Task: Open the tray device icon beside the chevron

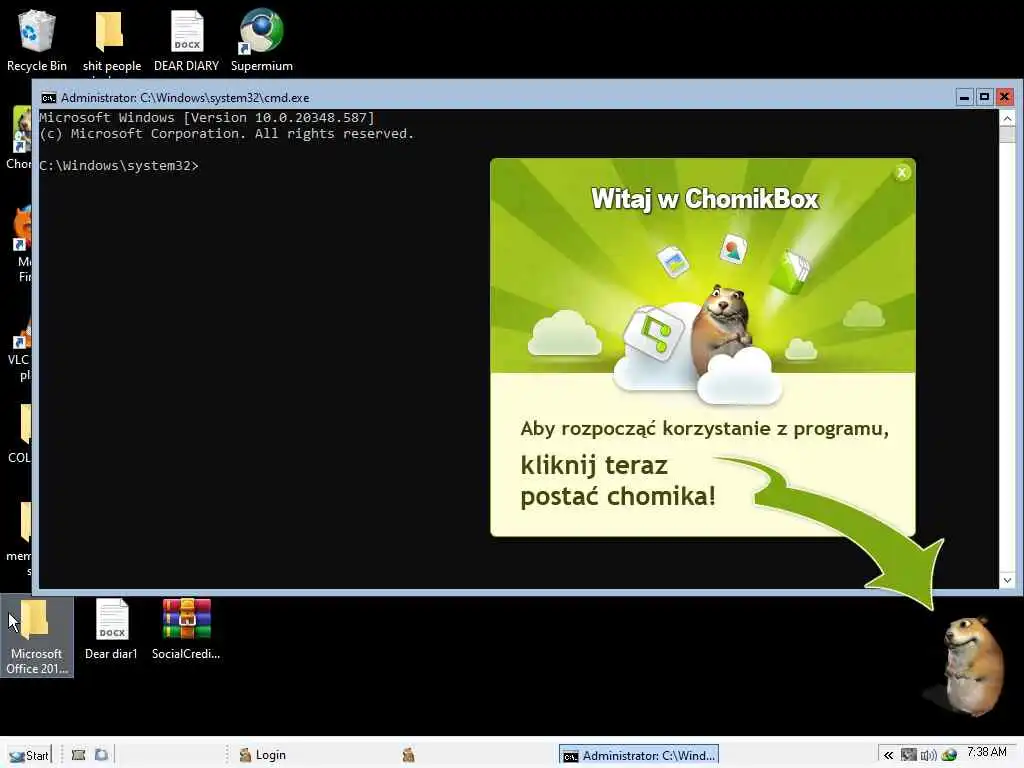Action: pyautogui.click(x=908, y=755)
